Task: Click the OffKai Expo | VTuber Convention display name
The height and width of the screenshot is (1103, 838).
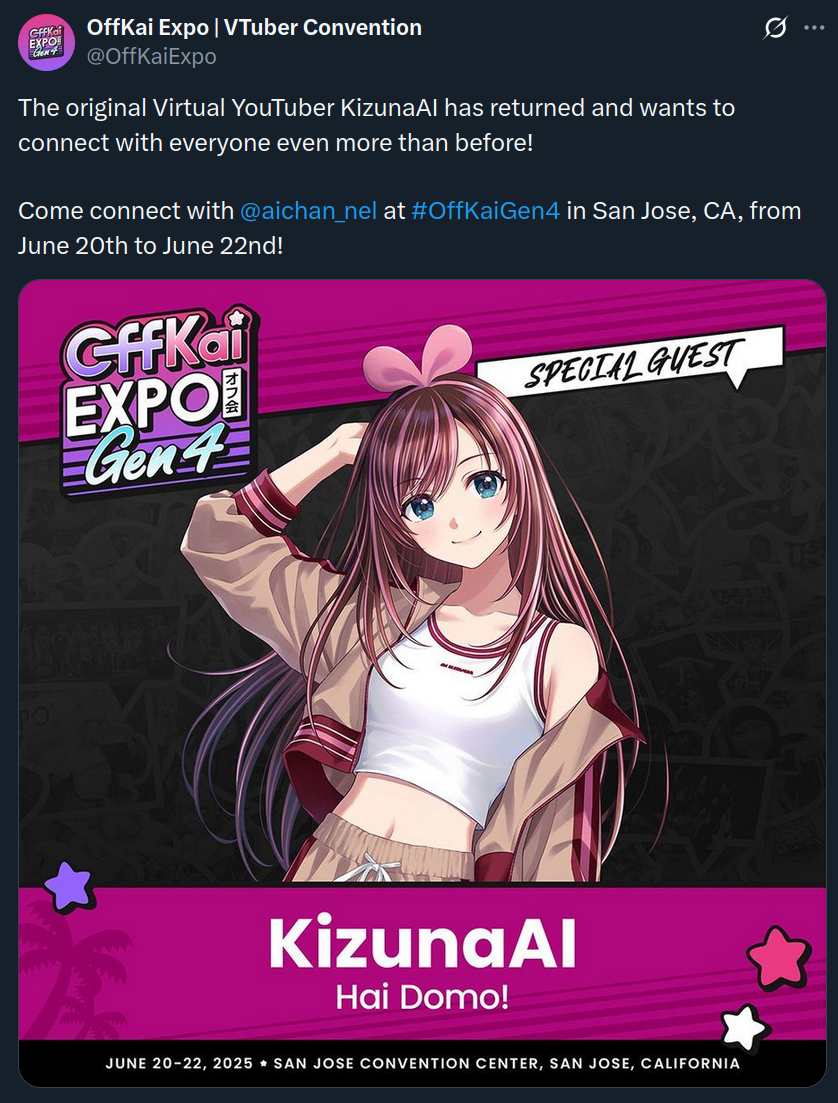Action: (x=254, y=27)
